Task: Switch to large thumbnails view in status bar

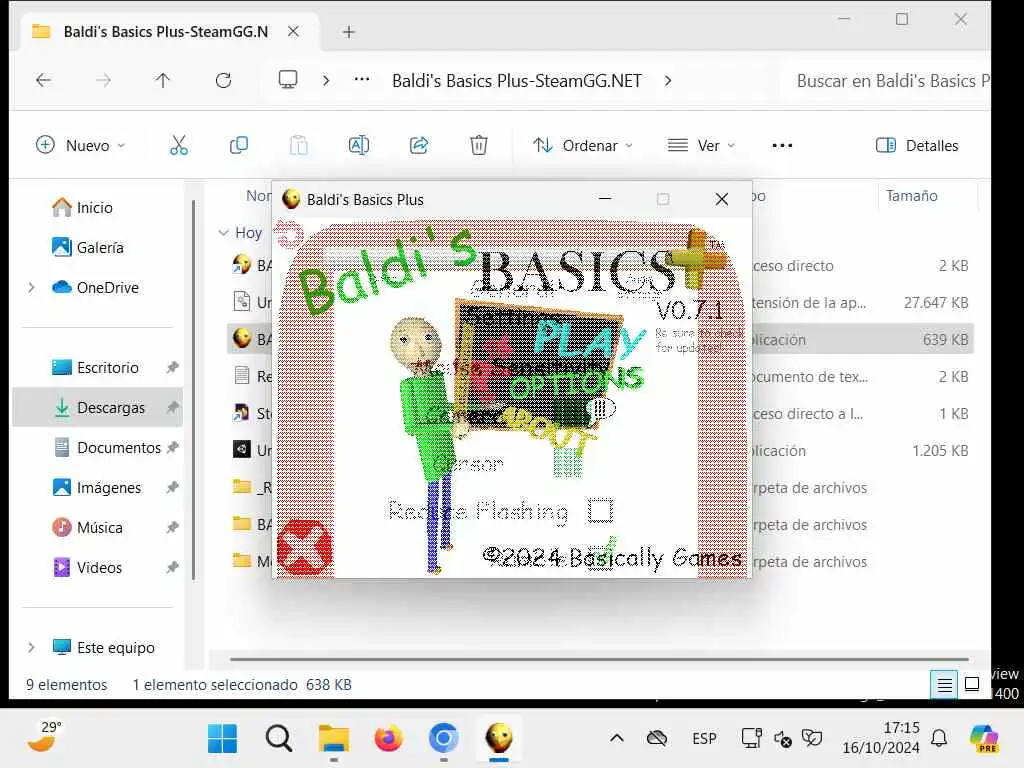Action: pyautogui.click(x=972, y=684)
